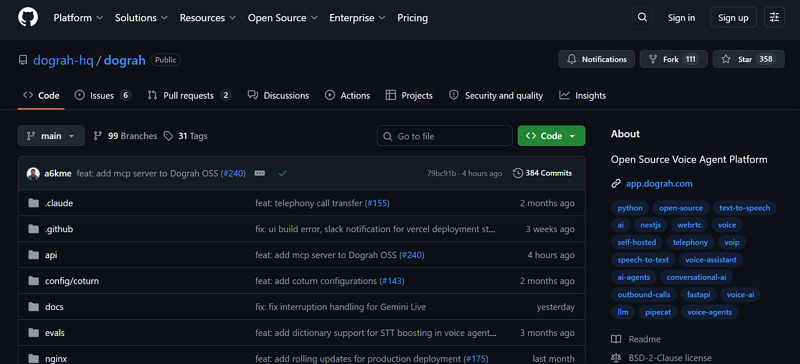The image size is (800, 364).
Task: Open the nginx folder name
Action: point(56,359)
